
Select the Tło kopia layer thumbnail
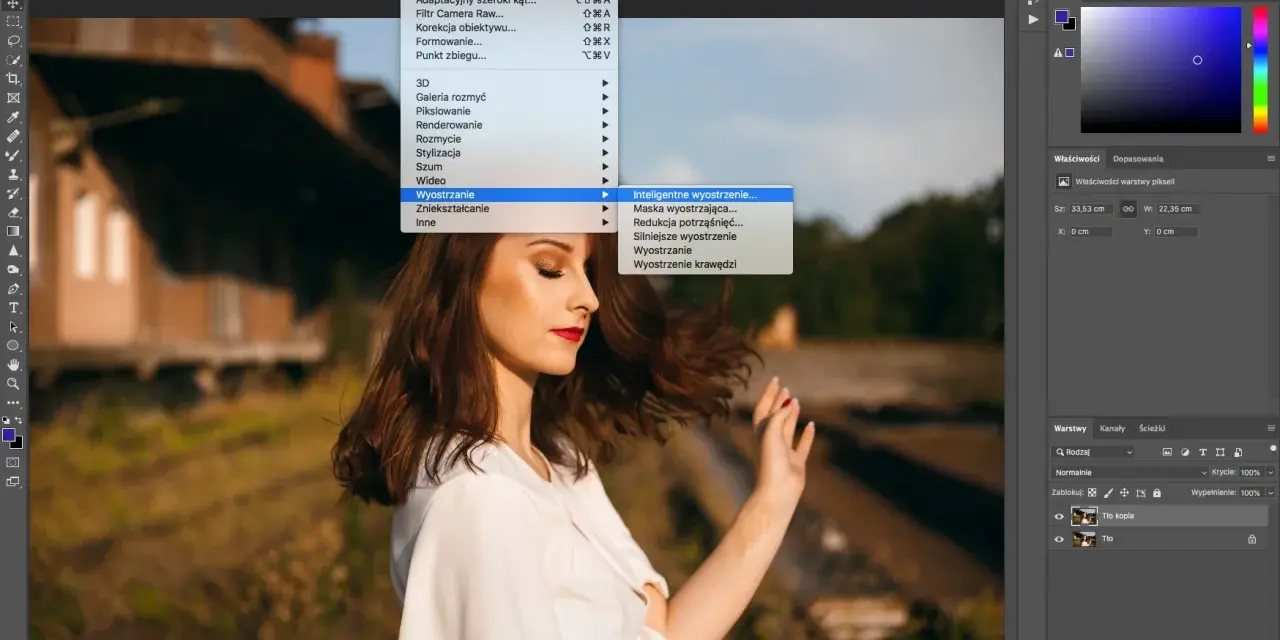point(1084,516)
